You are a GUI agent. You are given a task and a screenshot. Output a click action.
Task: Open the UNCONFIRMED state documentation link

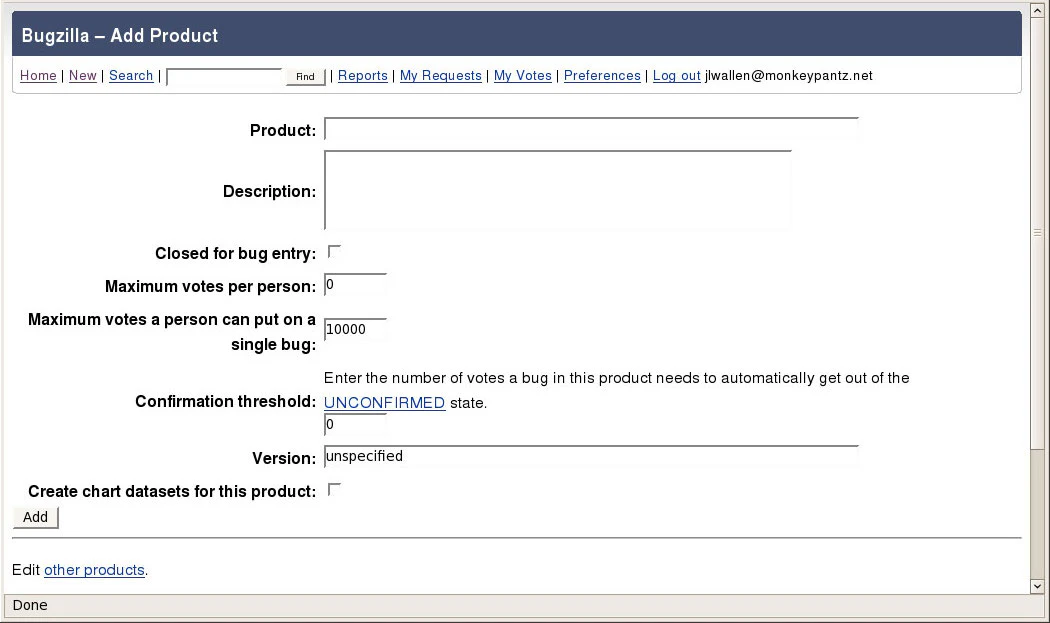384,402
